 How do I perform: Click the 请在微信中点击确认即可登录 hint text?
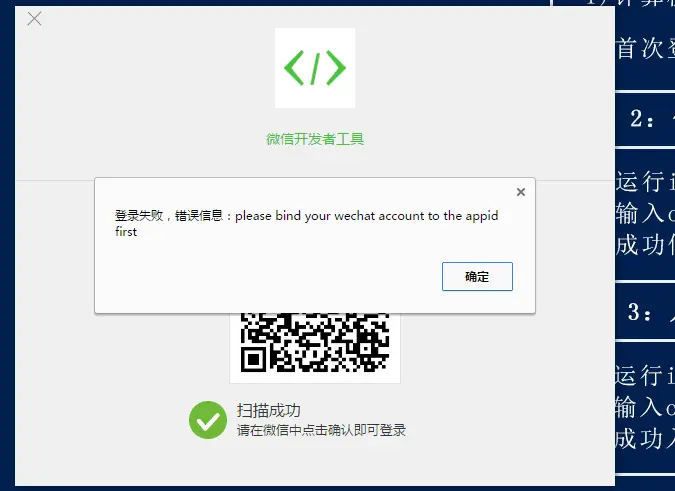click(x=321, y=430)
